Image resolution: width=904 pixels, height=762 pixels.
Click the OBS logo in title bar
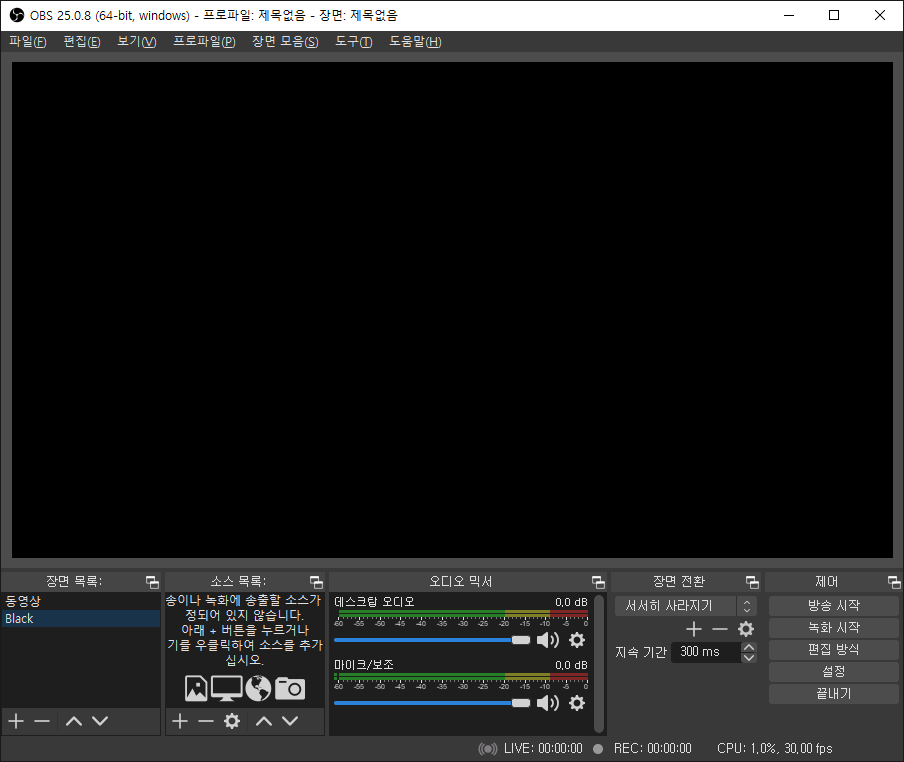coord(17,16)
